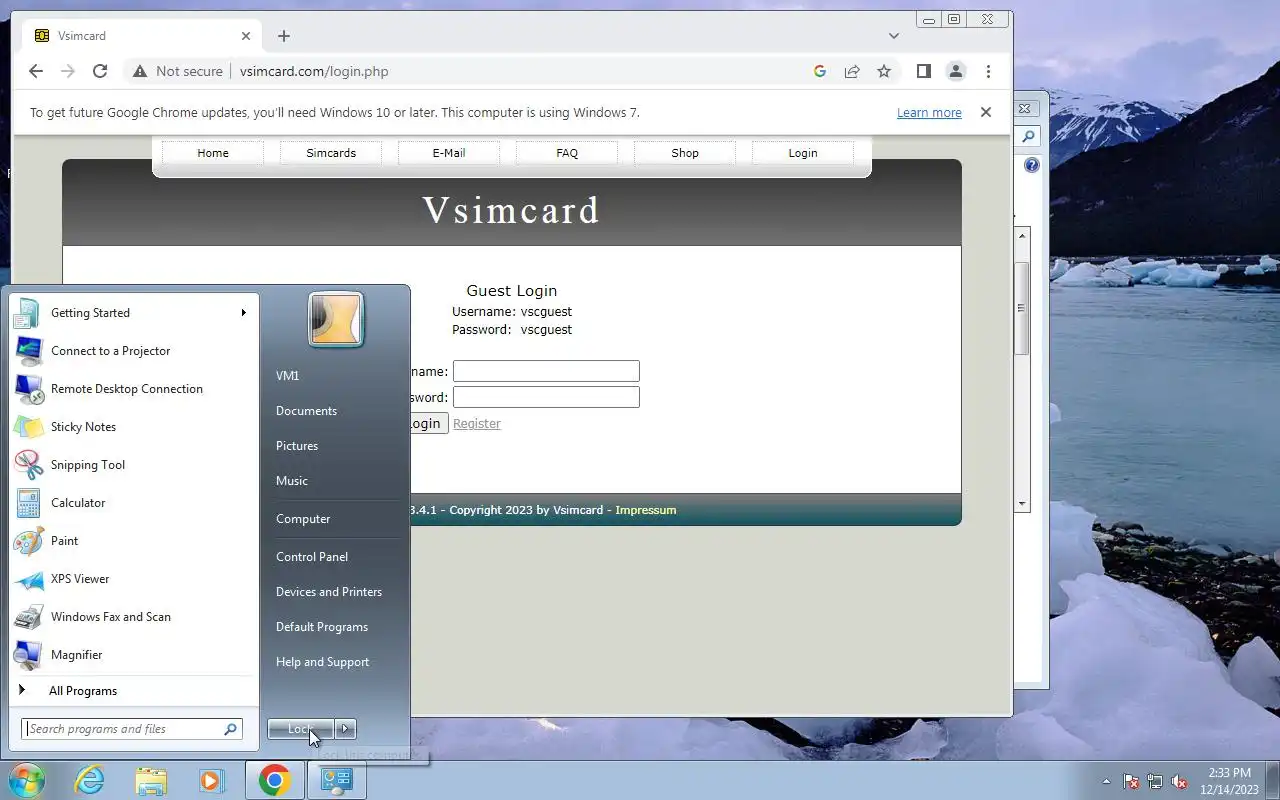Launch the Snipping Tool
Image resolution: width=1280 pixels, height=800 pixels.
[x=133, y=465]
